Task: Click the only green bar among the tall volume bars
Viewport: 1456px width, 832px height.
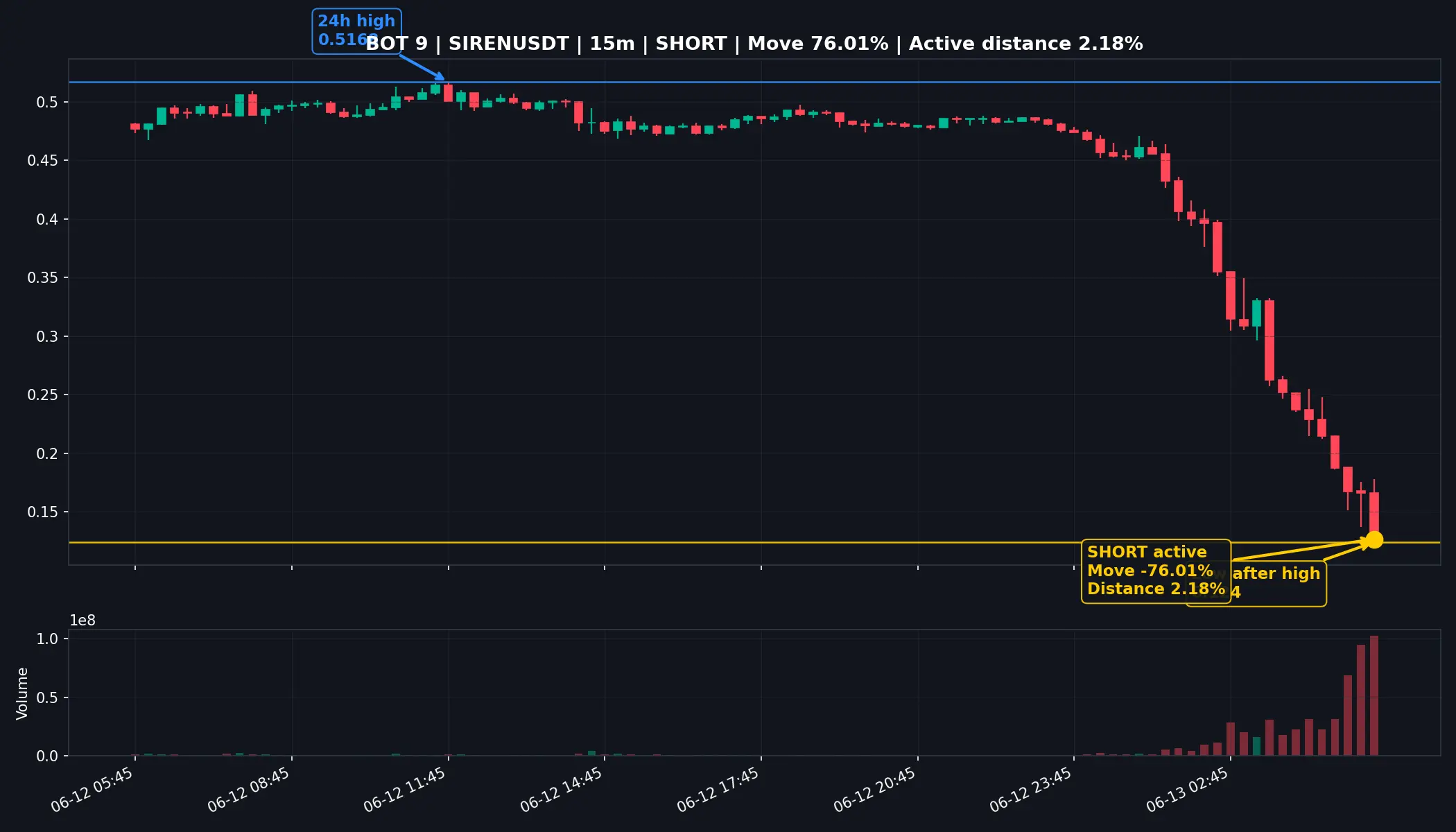Action: pos(1256,746)
